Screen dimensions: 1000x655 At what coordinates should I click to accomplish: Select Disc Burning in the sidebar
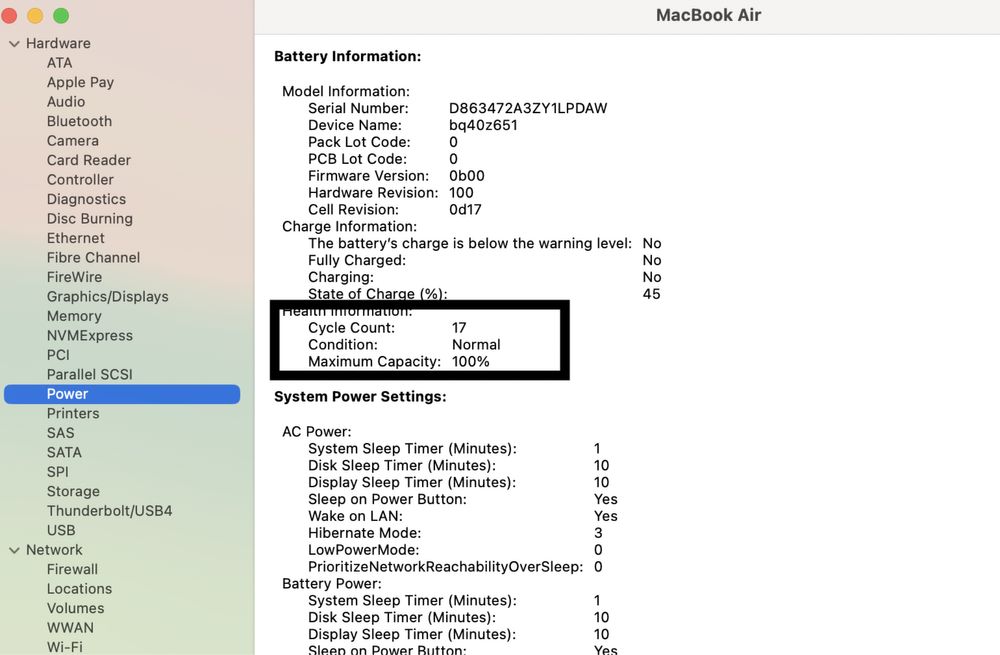[90, 219]
